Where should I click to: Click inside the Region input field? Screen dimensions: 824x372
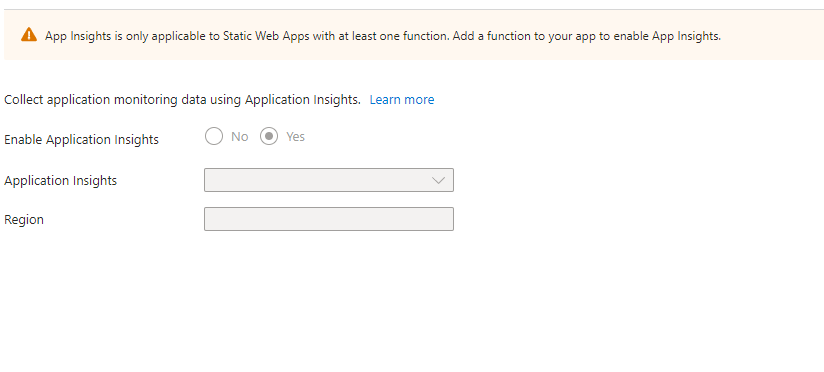coord(329,219)
